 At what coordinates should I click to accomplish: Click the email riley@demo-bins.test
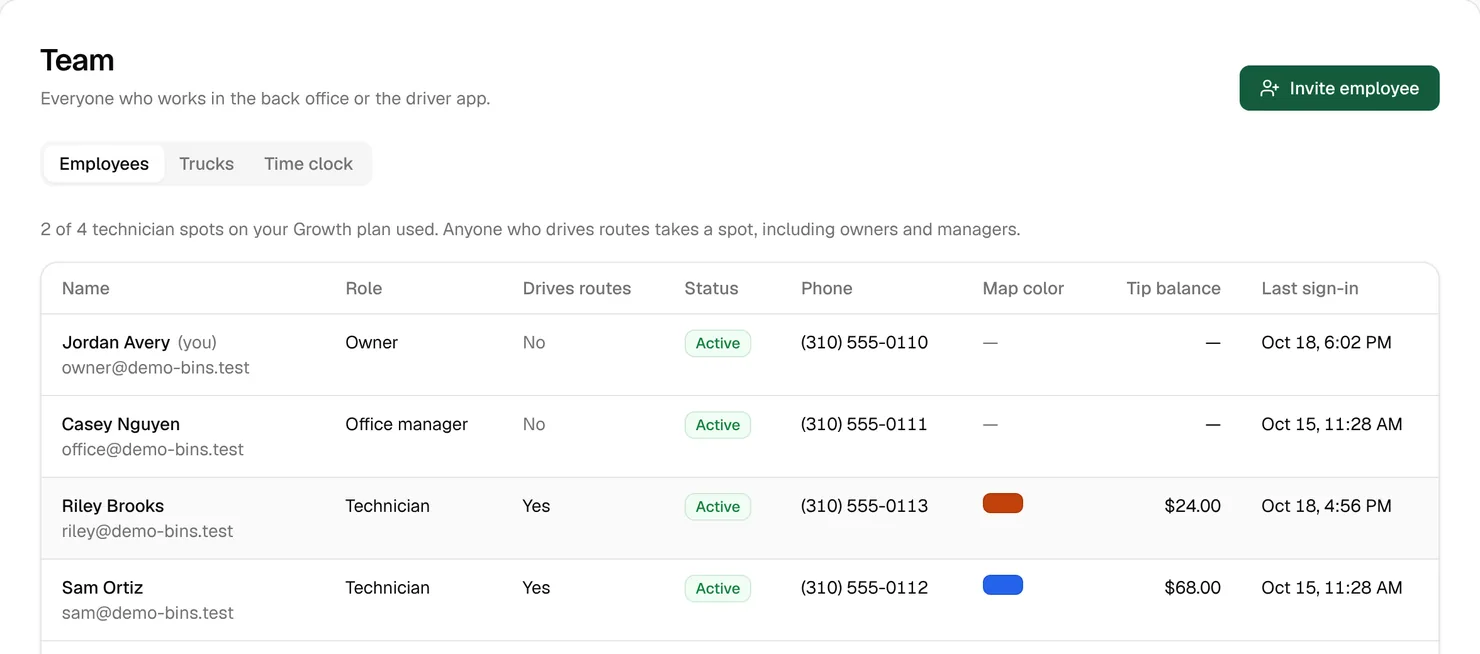[147, 532]
